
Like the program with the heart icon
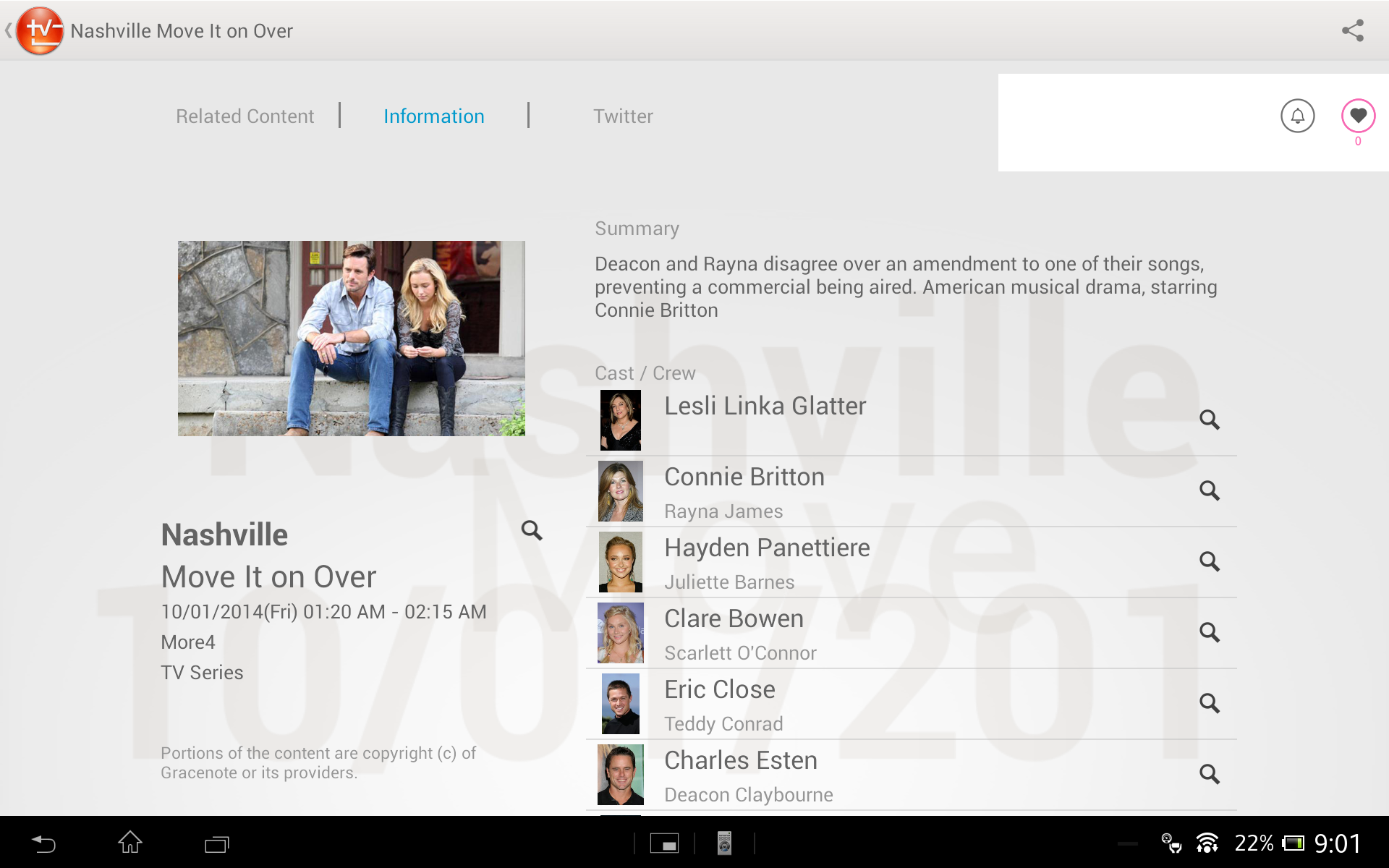point(1358,116)
